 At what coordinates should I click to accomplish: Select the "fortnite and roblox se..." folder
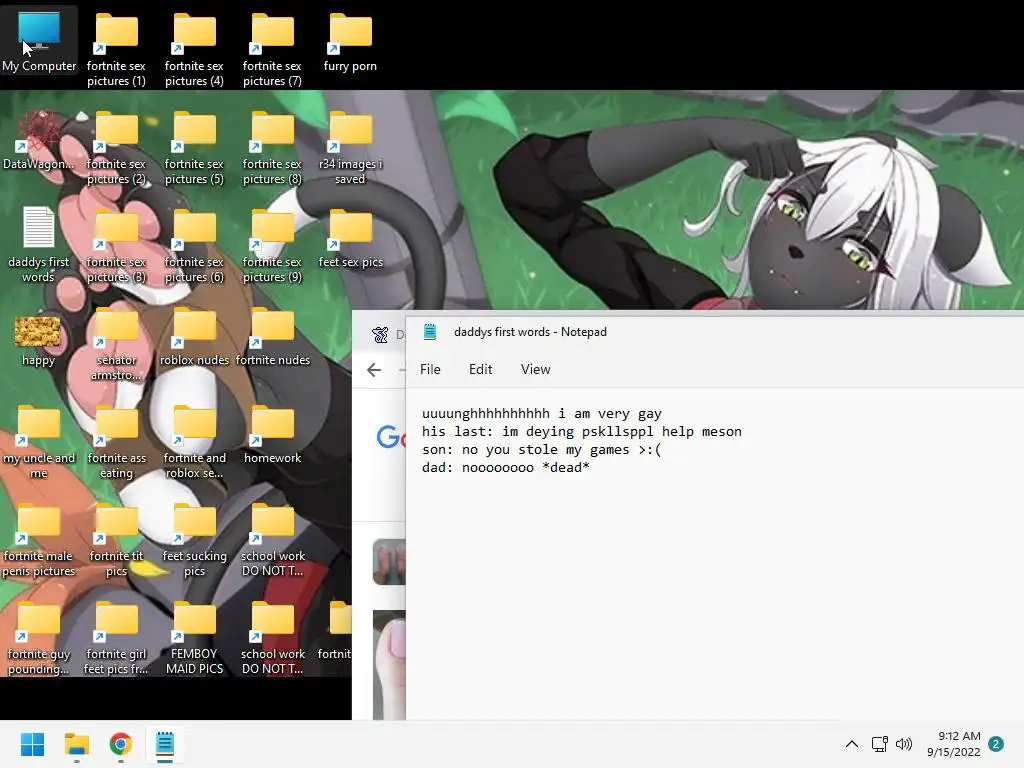[x=195, y=442]
